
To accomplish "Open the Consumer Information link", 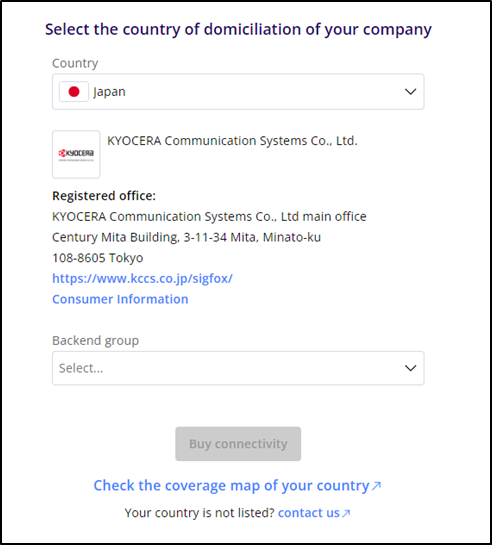I will coord(120,299).
